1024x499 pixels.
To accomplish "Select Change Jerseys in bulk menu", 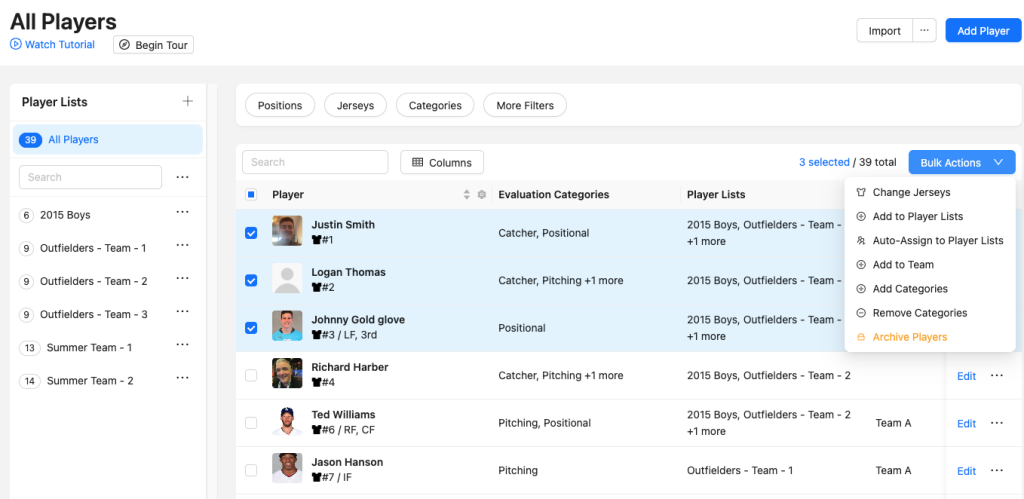I will click(x=911, y=192).
